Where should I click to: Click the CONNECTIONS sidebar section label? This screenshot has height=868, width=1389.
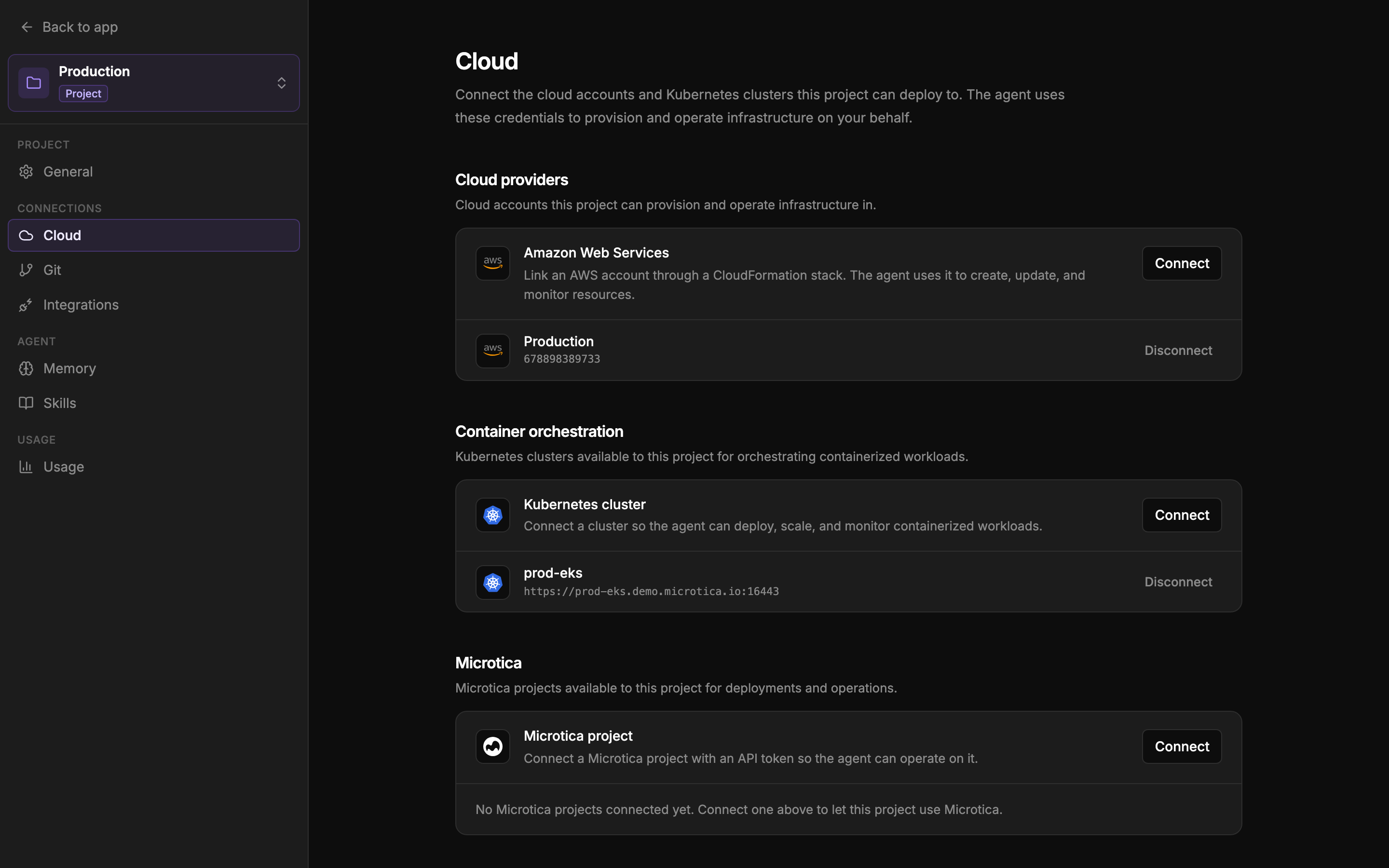pyautogui.click(x=59, y=208)
